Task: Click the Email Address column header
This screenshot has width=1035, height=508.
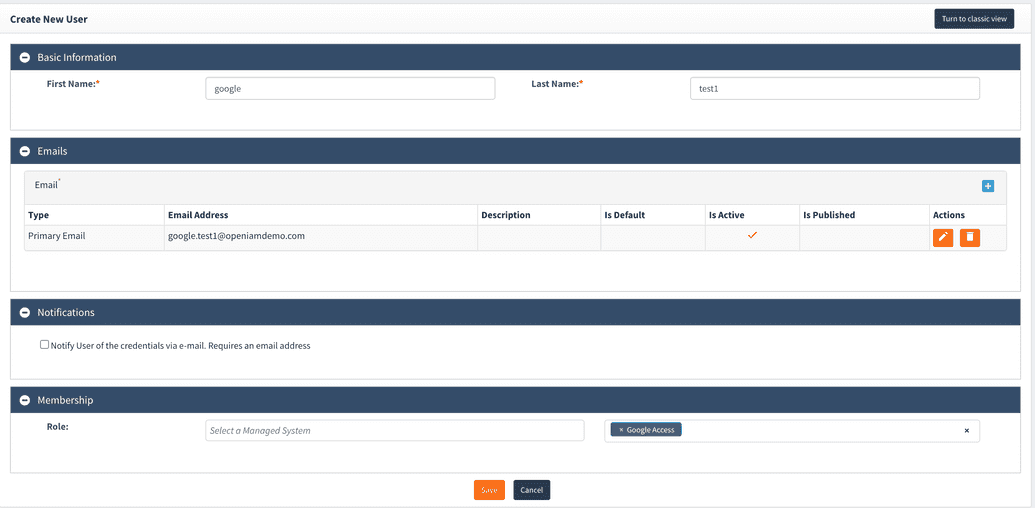Action: 198,215
